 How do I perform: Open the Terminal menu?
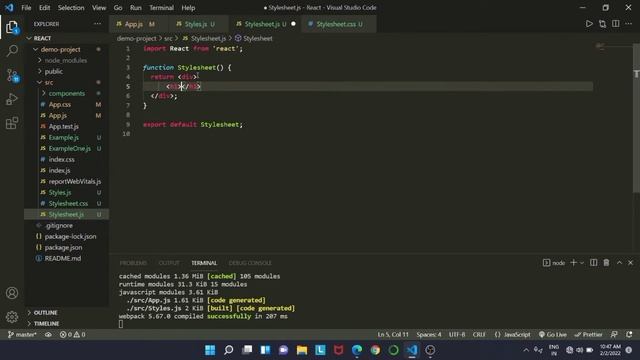161,8
